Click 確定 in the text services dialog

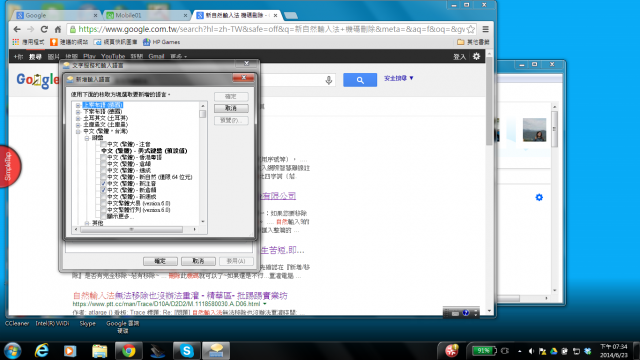click(160, 261)
